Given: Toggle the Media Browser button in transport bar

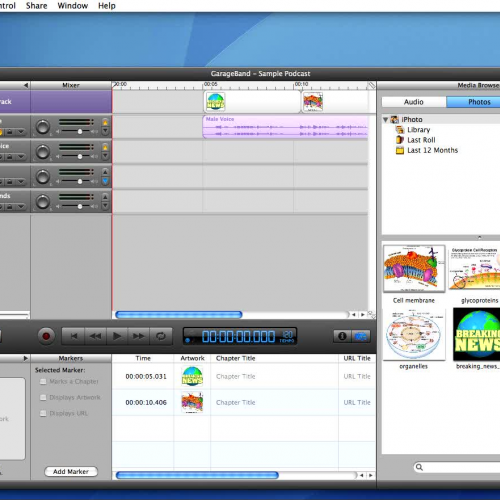Looking at the screenshot, I should tap(361, 336).
